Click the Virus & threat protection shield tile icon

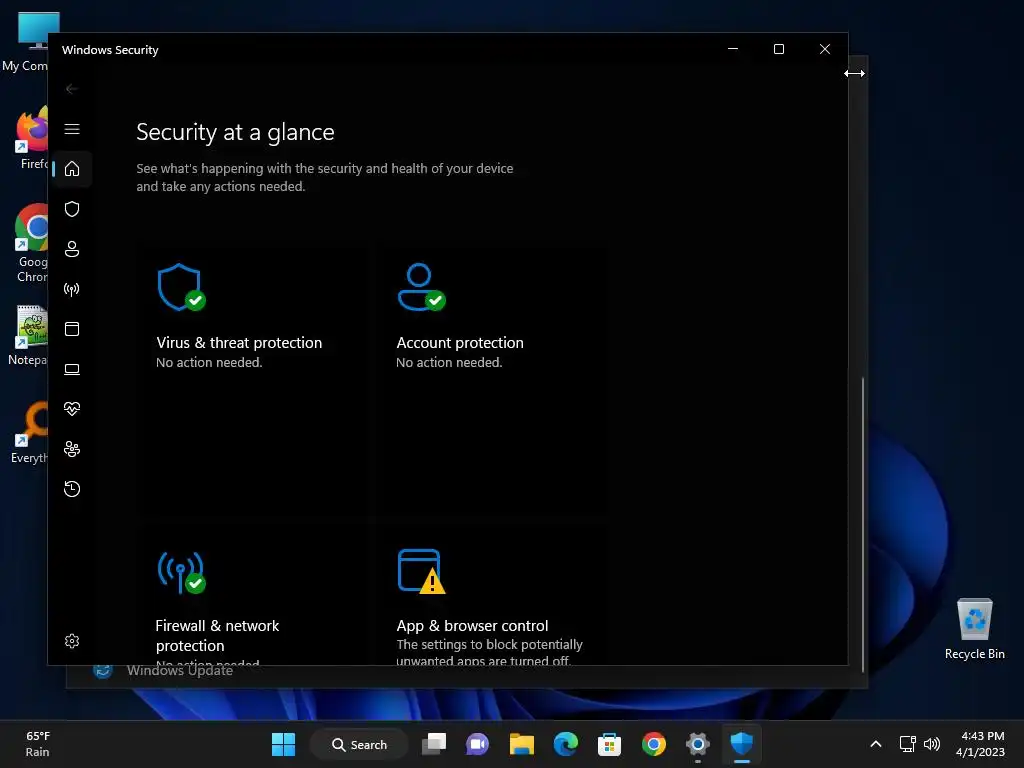tap(181, 287)
